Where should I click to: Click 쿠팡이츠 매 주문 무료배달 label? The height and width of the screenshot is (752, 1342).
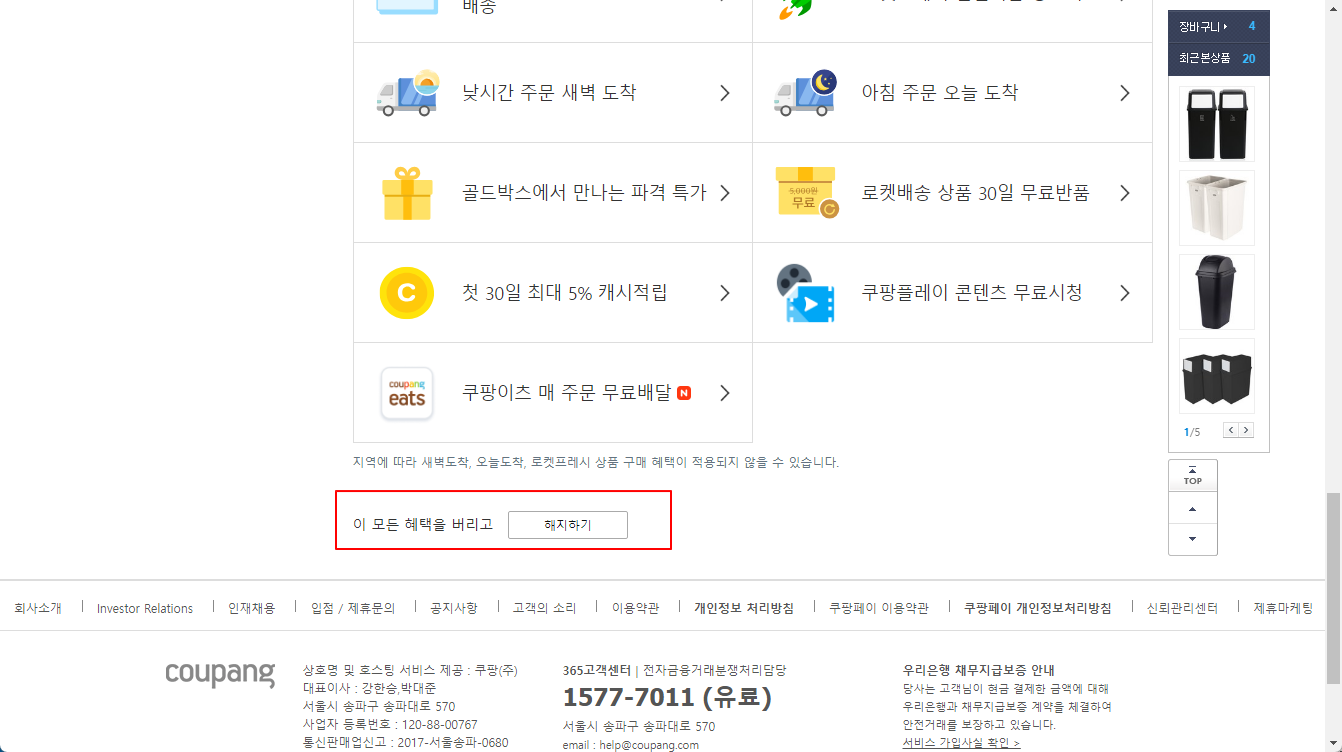pos(567,393)
